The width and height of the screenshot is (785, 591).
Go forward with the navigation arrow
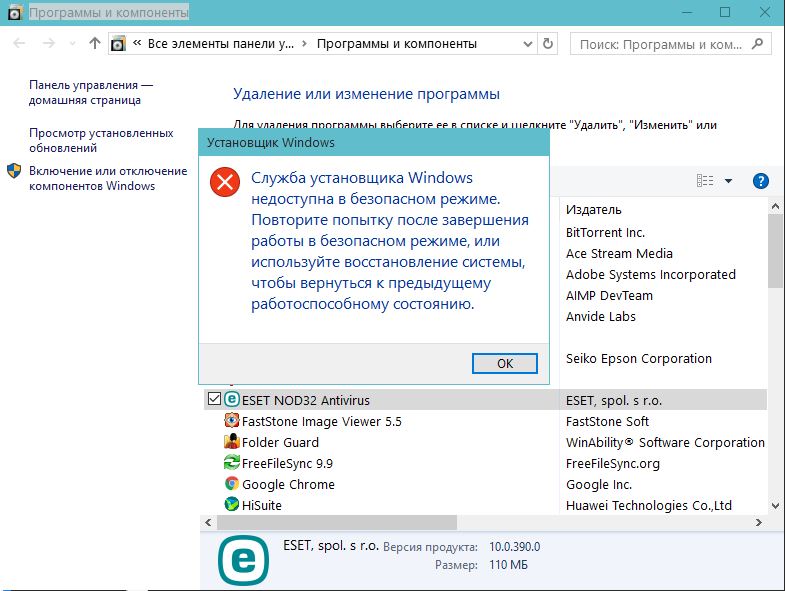49,44
